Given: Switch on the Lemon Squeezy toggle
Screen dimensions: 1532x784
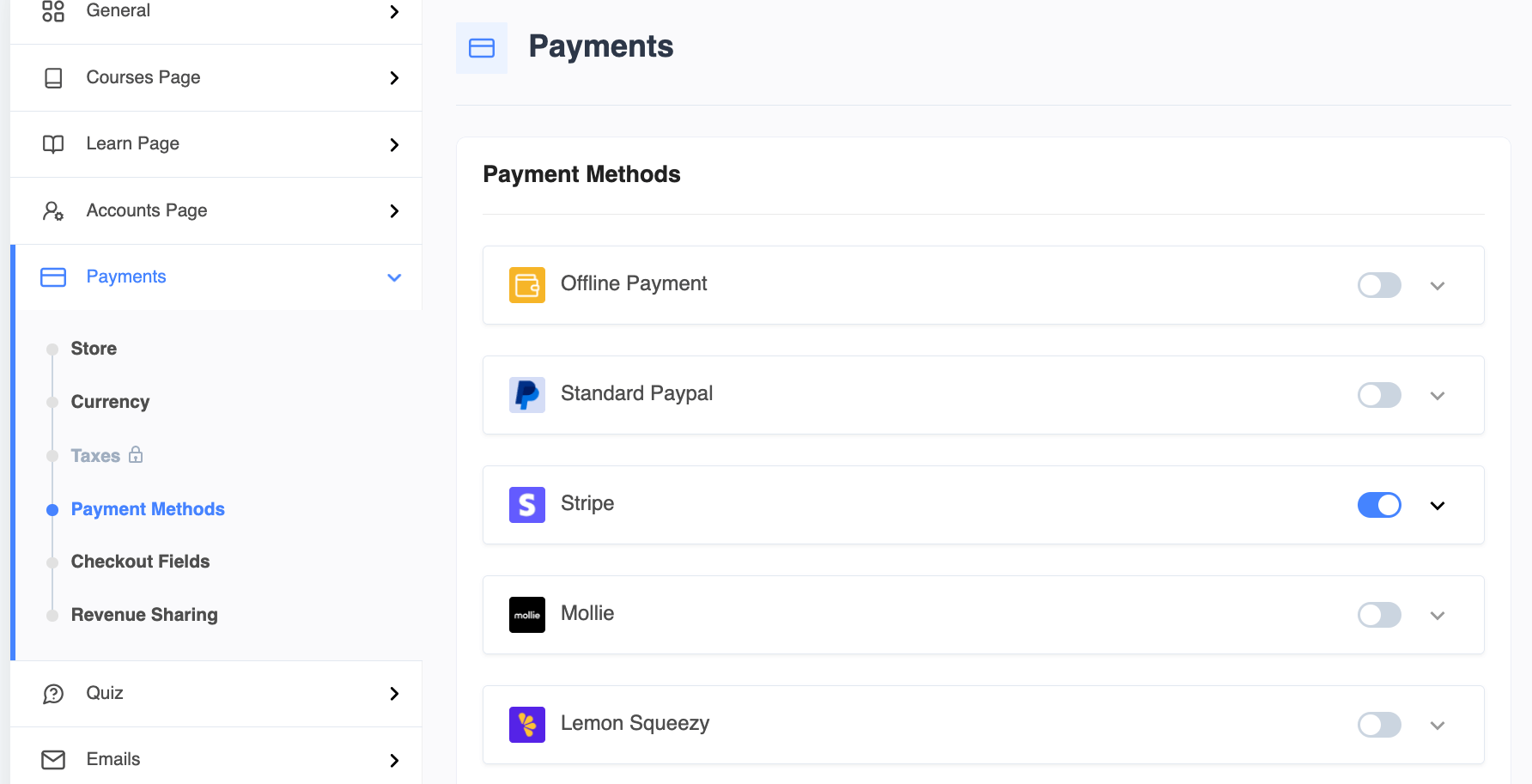Looking at the screenshot, I should (x=1378, y=725).
